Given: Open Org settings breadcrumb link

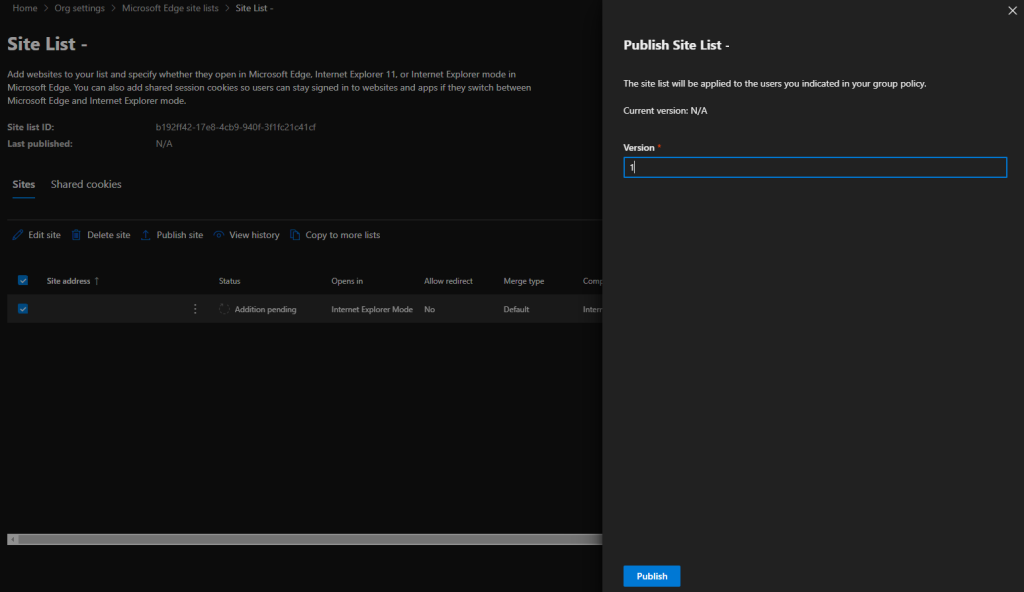Looking at the screenshot, I should pos(80,8).
